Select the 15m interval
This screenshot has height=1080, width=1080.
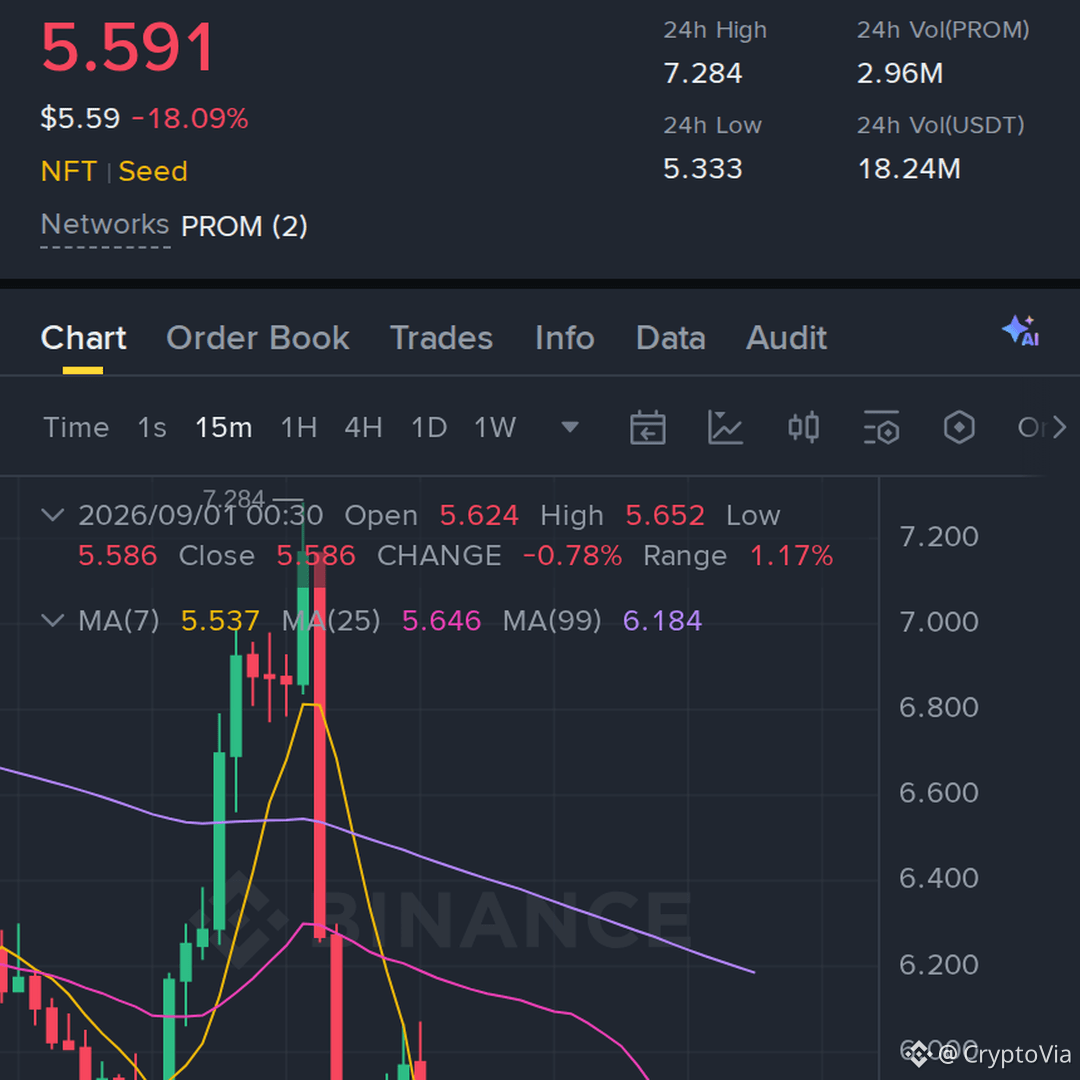[x=224, y=428]
